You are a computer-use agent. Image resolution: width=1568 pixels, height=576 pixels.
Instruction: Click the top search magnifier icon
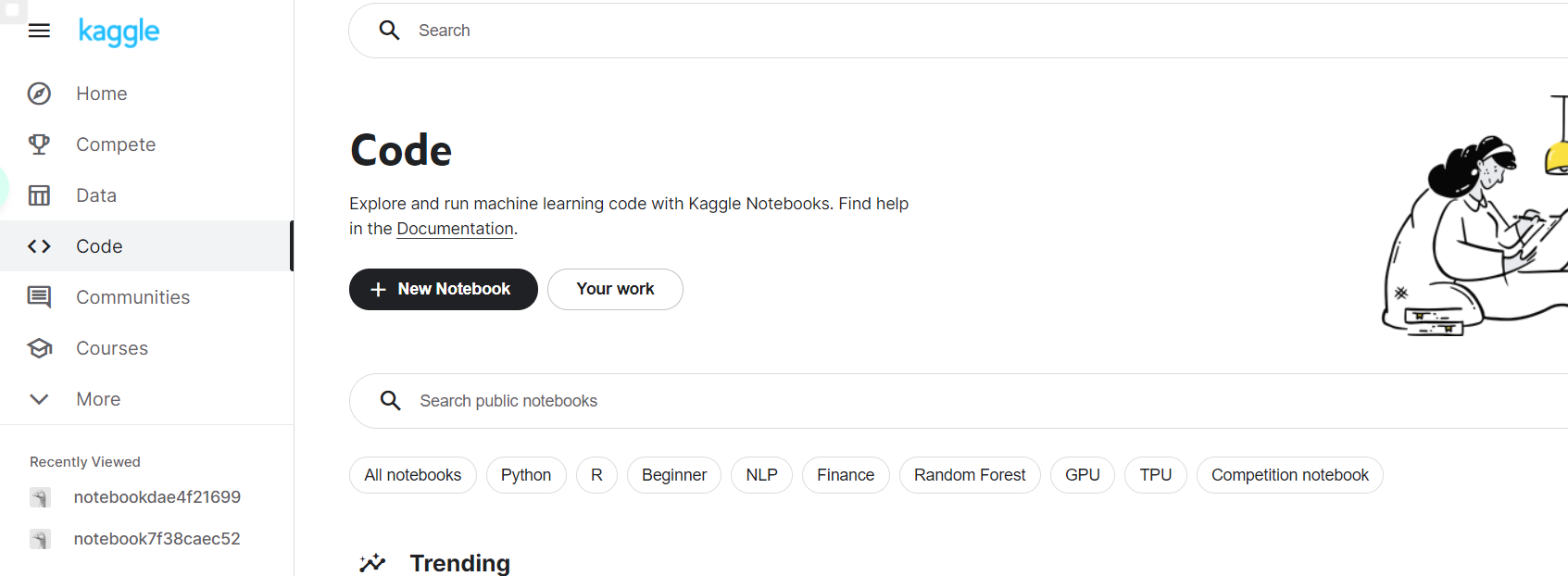(x=390, y=31)
